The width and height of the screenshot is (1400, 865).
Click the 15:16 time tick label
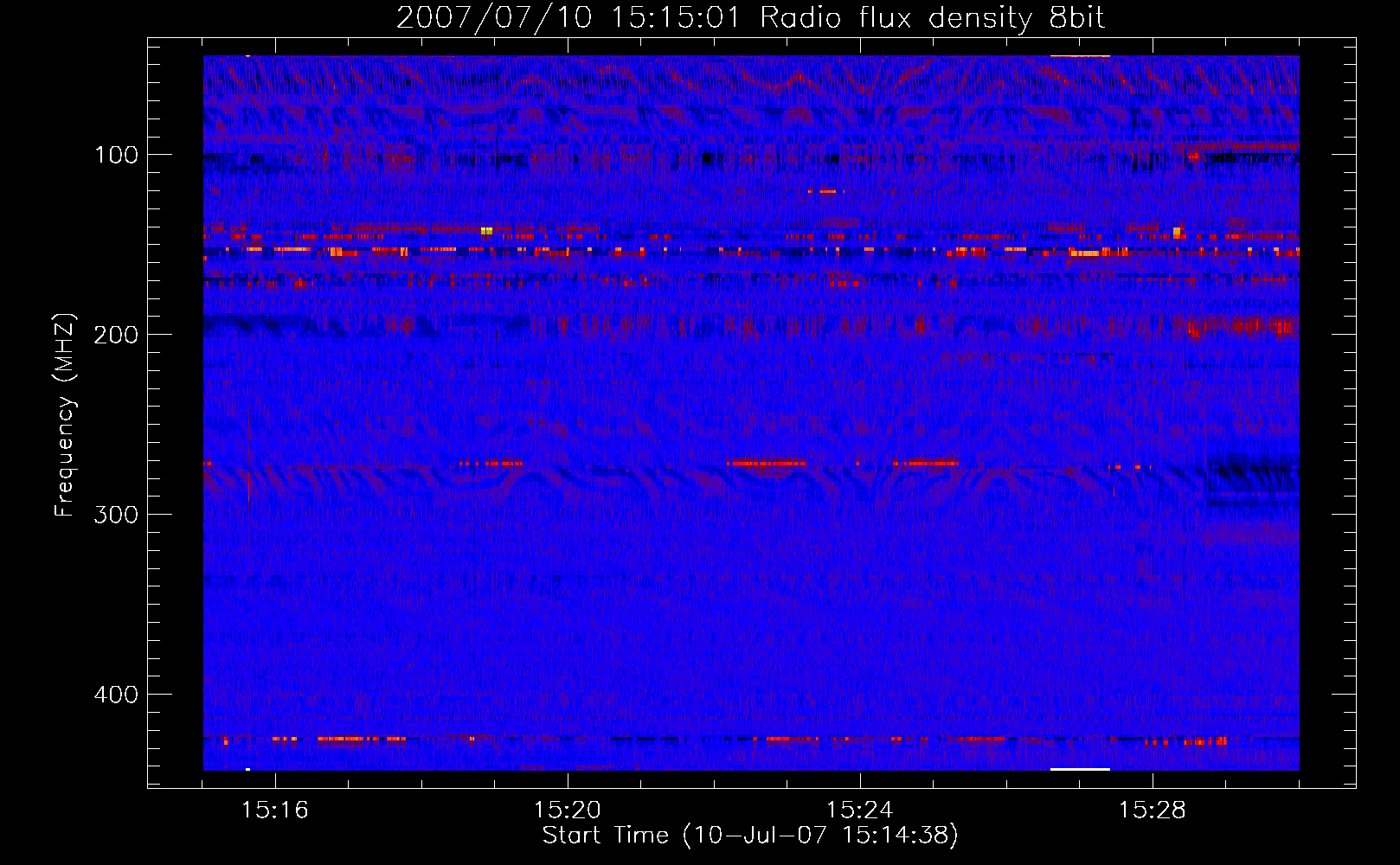click(x=275, y=811)
